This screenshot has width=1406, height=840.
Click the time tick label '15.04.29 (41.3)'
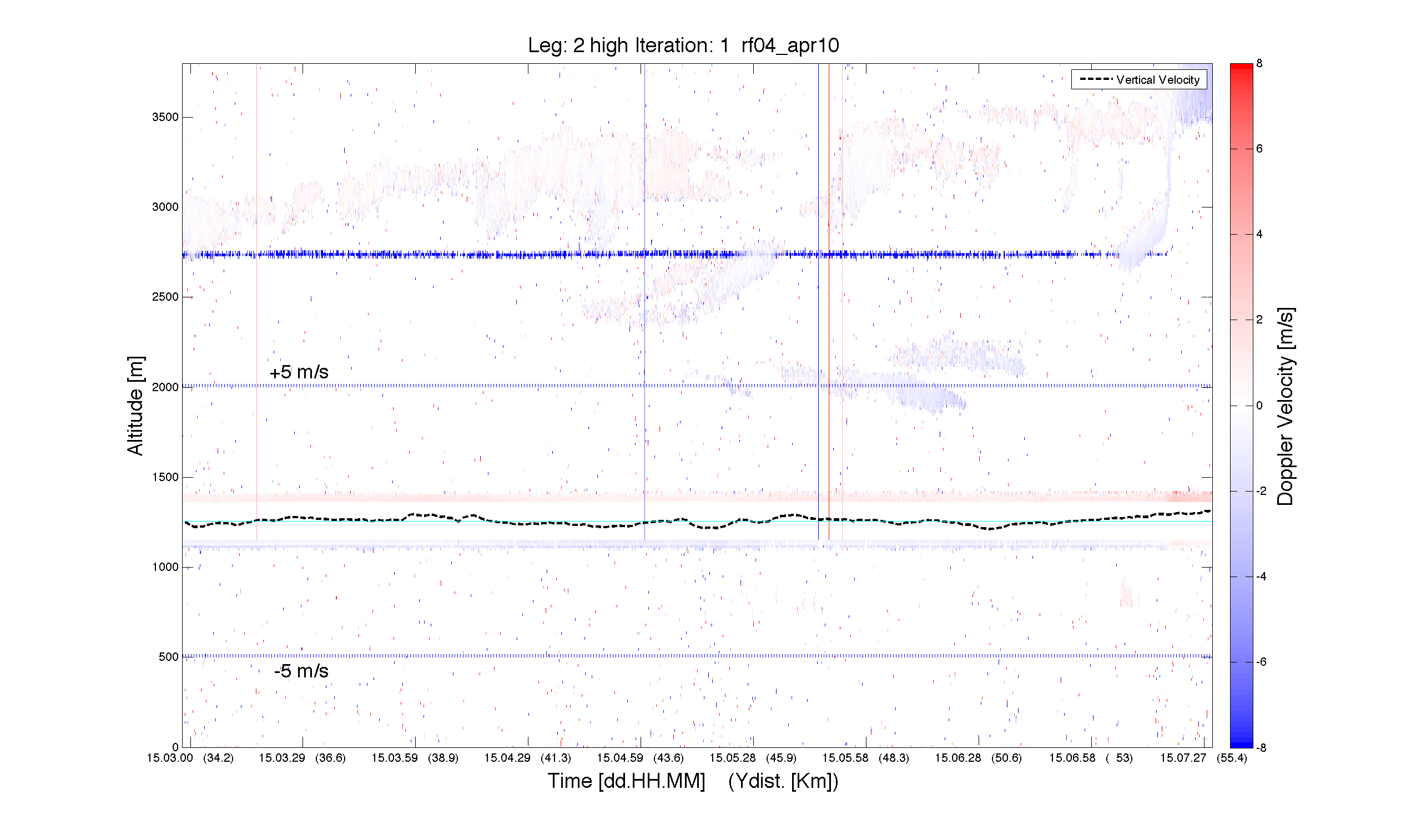click(528, 758)
